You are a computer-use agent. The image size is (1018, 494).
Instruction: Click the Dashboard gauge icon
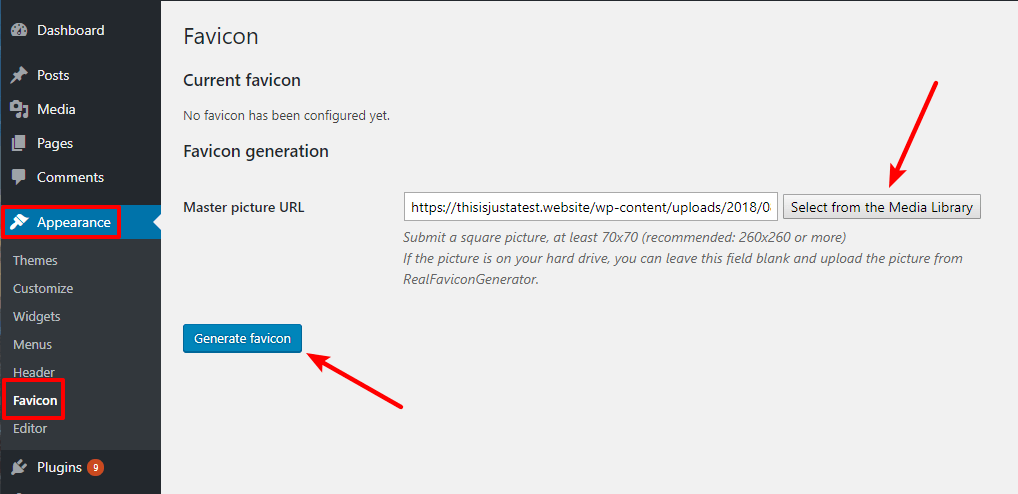[19, 30]
